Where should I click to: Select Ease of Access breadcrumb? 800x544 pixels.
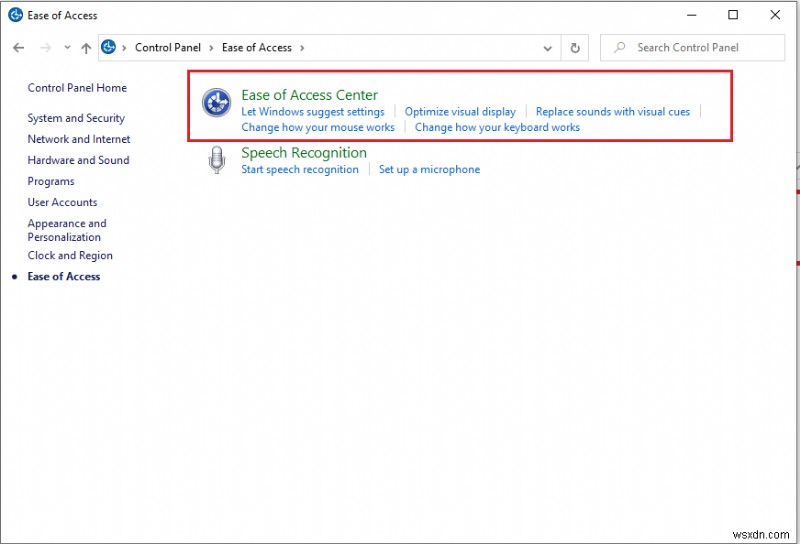[257, 47]
